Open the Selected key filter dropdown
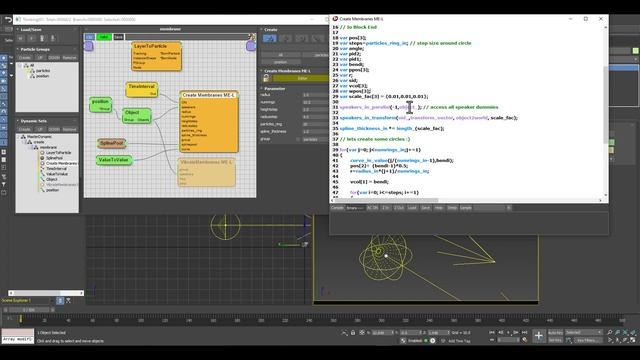The width and height of the screenshot is (640, 360). pyautogui.click(x=584, y=333)
